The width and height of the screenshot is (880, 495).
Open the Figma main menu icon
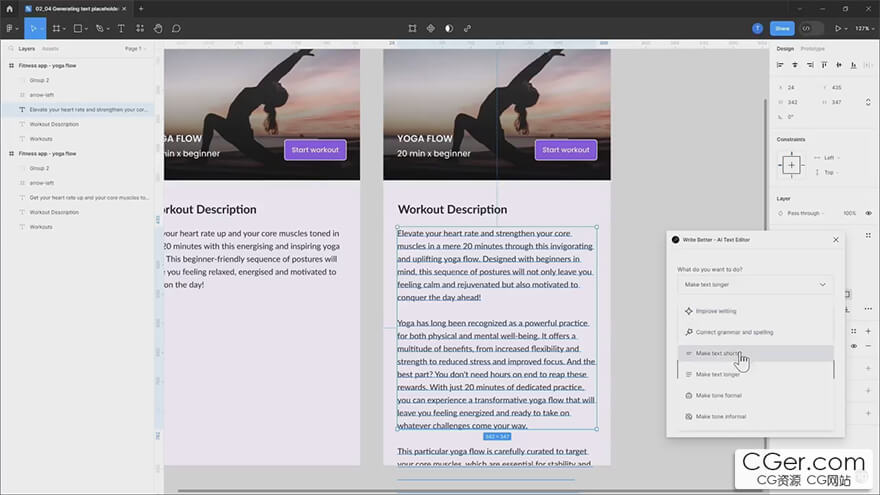coord(10,28)
